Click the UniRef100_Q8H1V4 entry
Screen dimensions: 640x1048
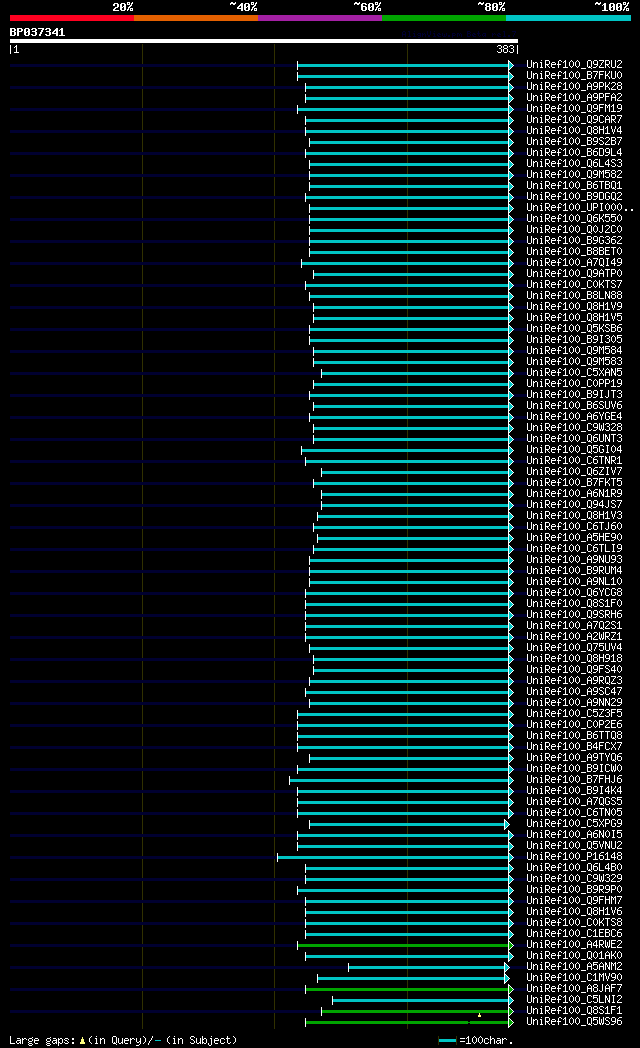[x=574, y=131]
